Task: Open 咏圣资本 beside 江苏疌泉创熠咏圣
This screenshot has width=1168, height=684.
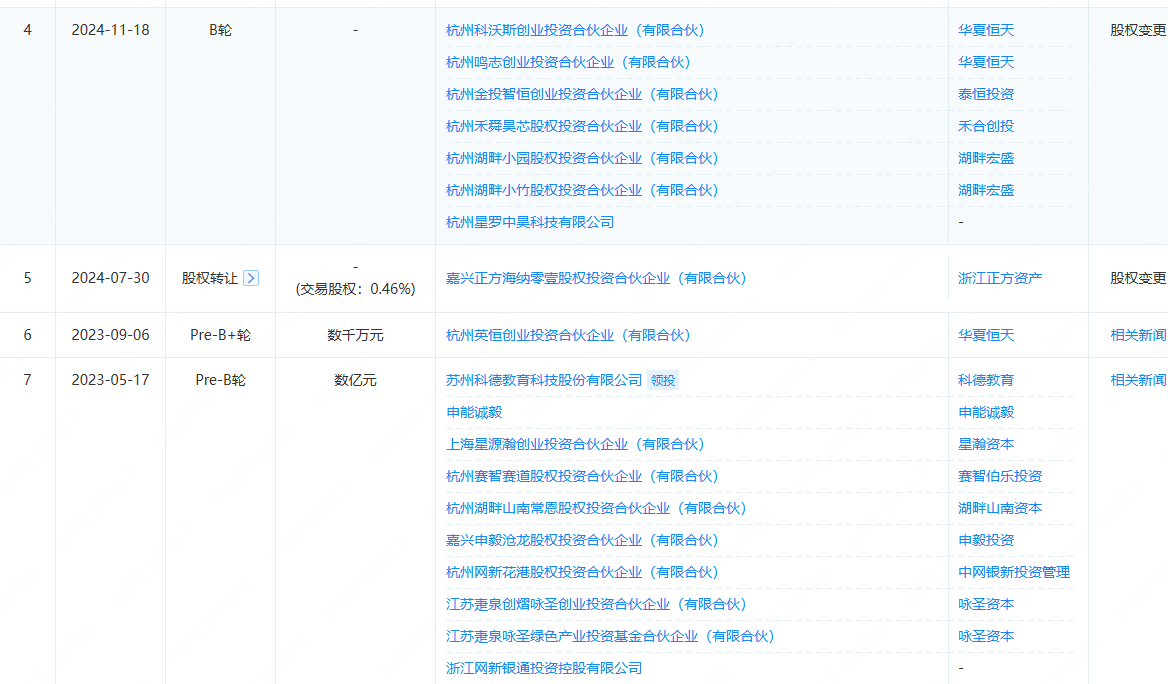Action: coord(986,605)
